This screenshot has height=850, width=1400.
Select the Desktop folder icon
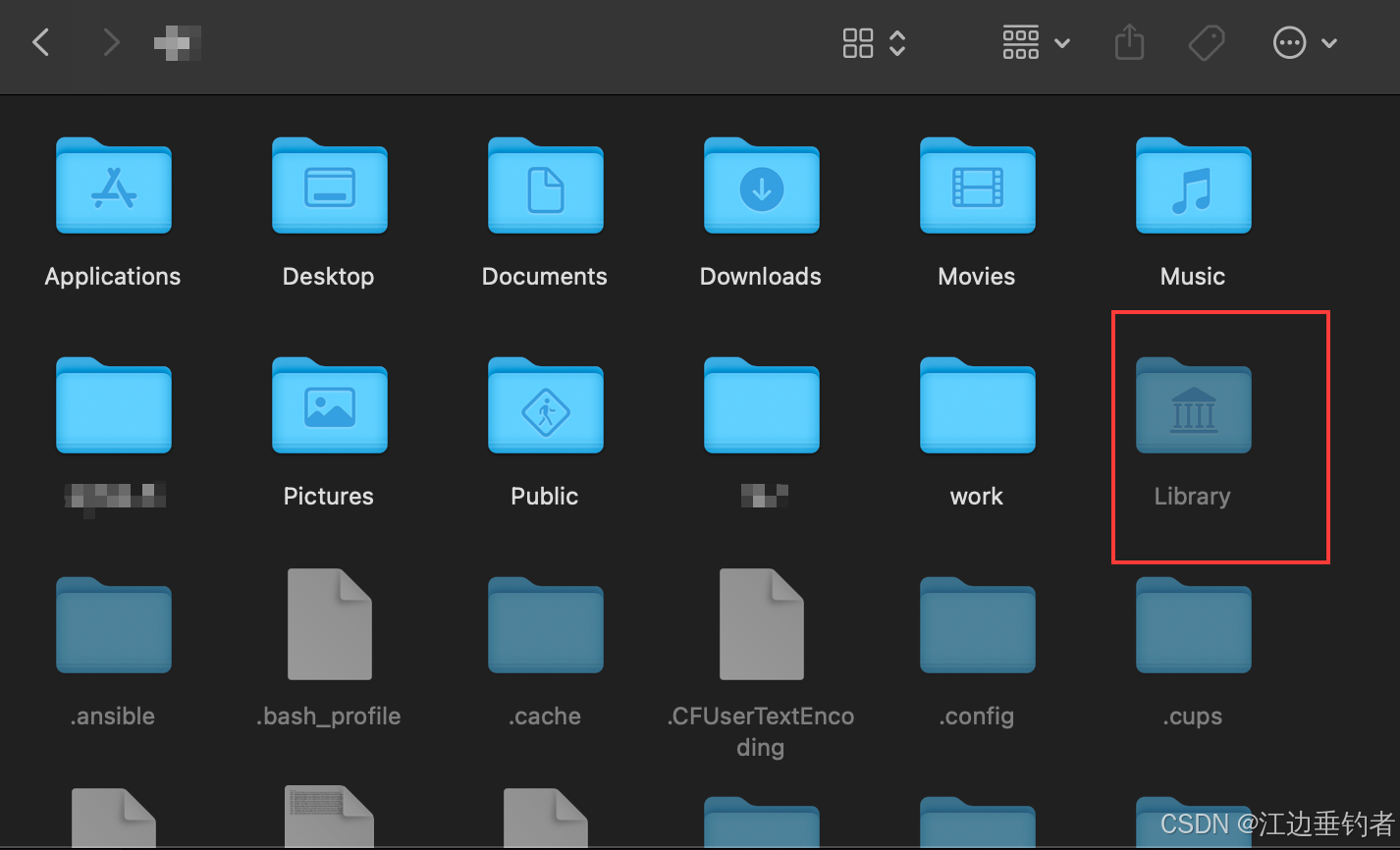(x=330, y=186)
